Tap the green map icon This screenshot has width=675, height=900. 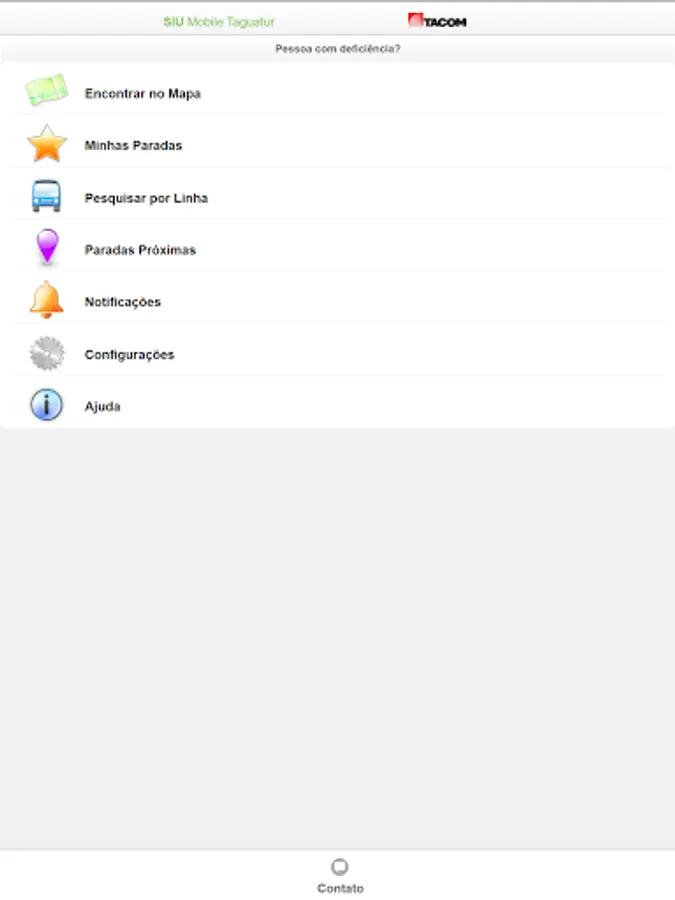click(46, 90)
